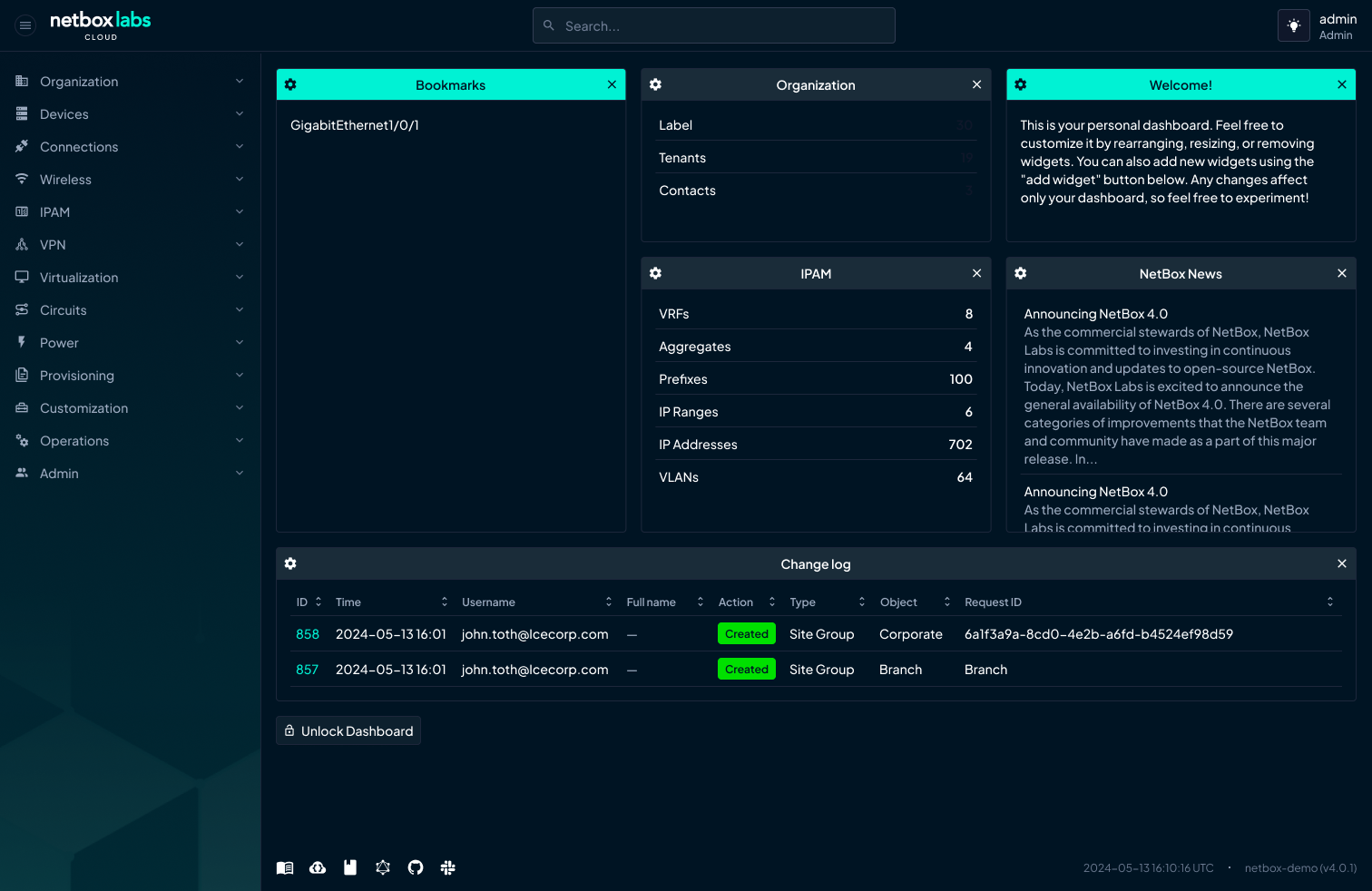Open VRFs in IPAM widget

click(x=816, y=314)
